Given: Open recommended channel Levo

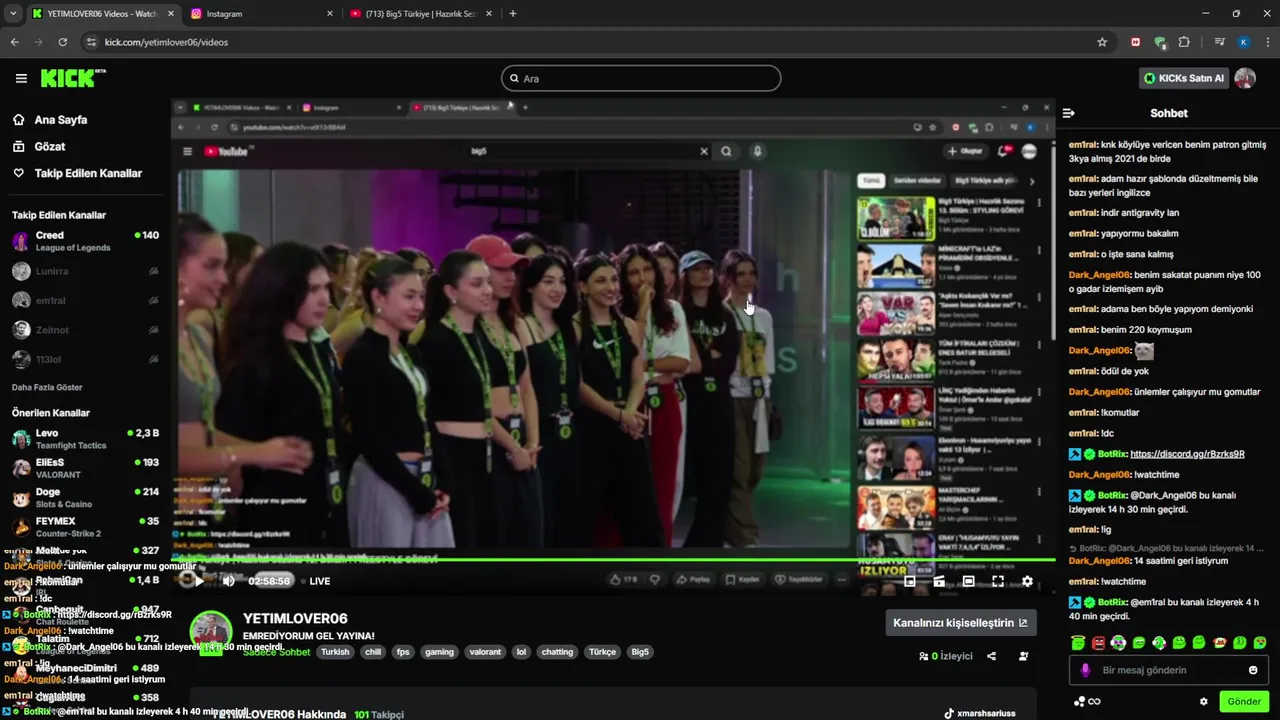Looking at the screenshot, I should (85, 439).
